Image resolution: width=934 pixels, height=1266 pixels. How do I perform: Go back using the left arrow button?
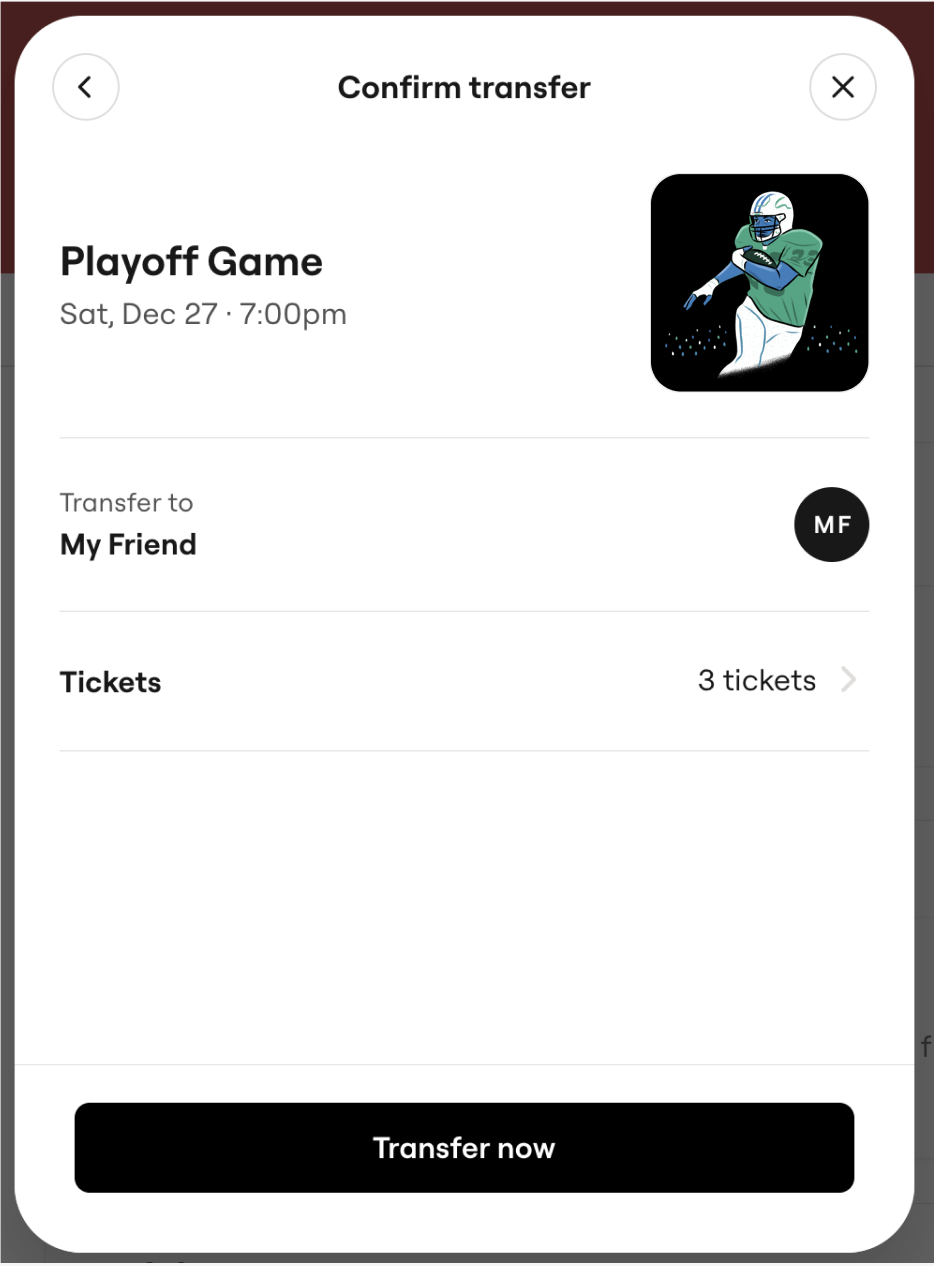point(85,87)
